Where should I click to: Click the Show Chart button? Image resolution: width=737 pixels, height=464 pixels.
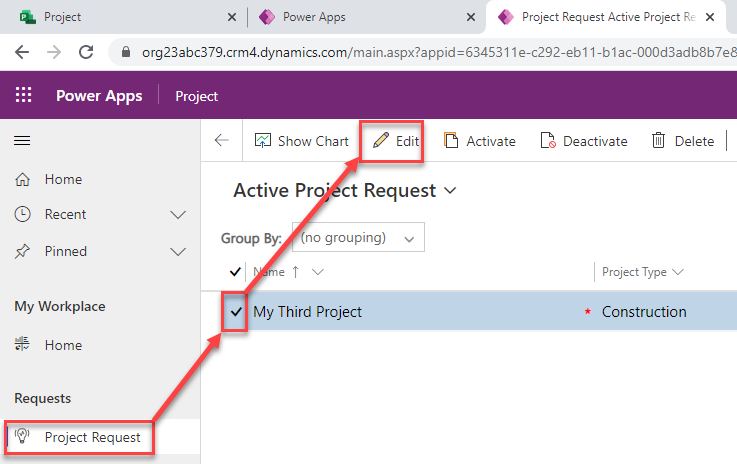click(301, 141)
